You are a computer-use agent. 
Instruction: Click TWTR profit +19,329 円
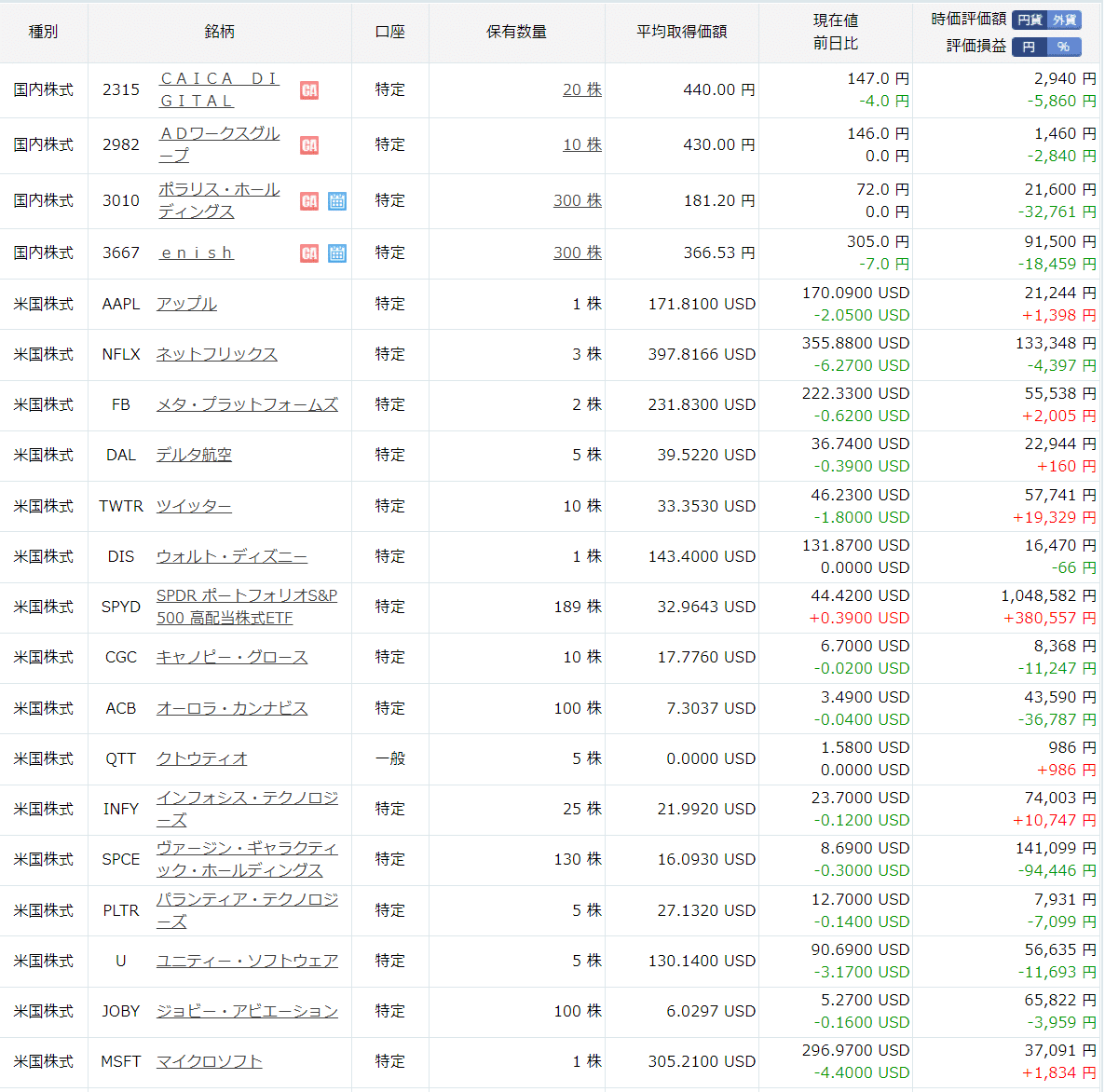click(1055, 517)
